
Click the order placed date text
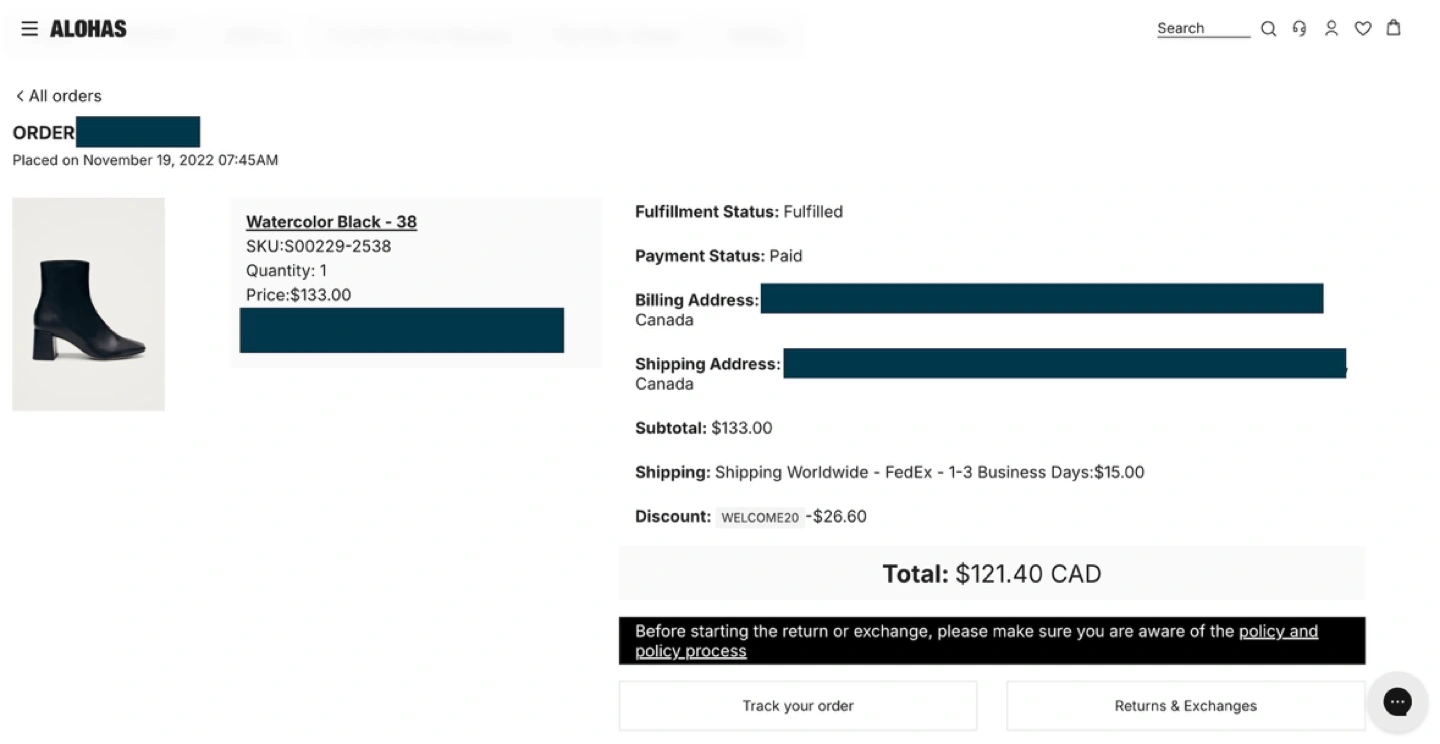145,160
